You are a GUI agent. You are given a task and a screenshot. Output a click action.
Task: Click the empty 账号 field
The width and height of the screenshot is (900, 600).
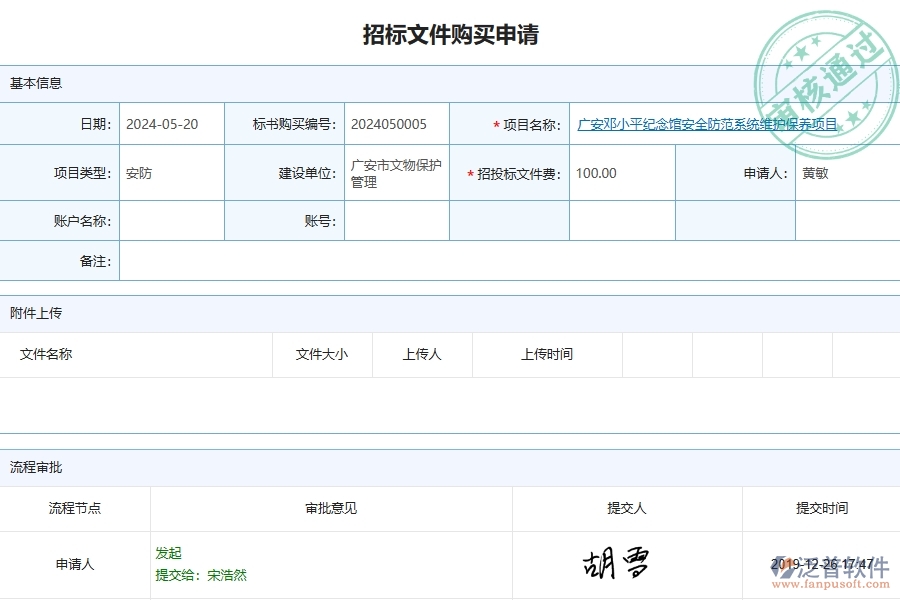(395, 220)
